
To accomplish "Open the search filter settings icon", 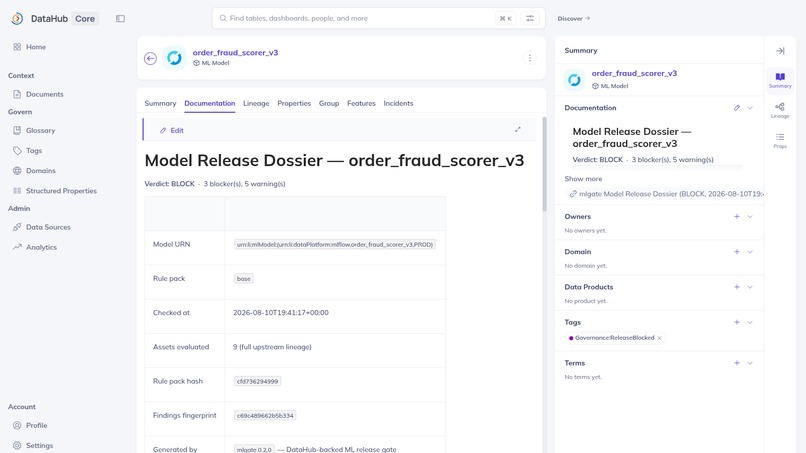I will [529, 19].
